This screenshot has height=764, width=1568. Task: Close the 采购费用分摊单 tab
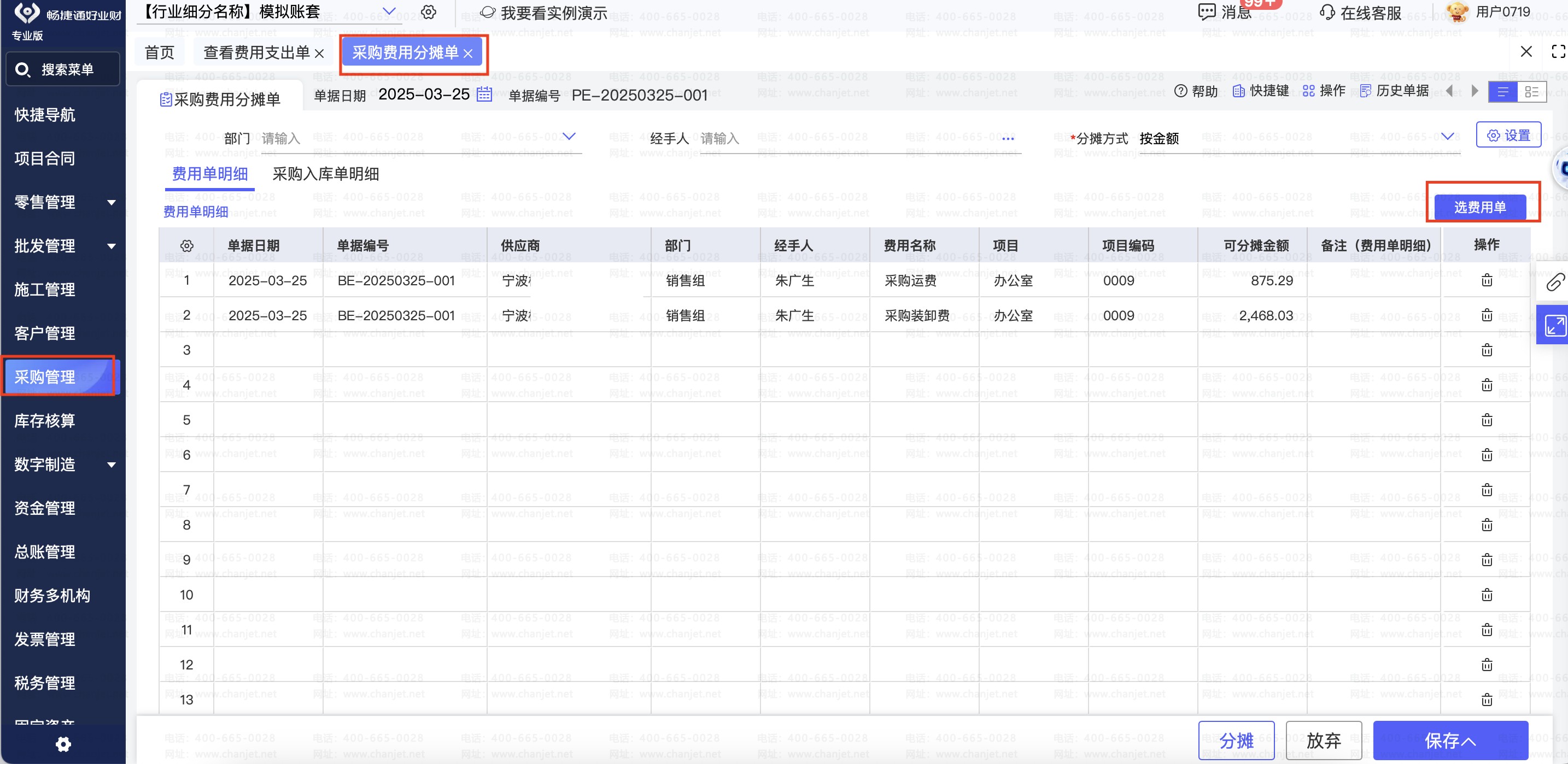tap(468, 54)
